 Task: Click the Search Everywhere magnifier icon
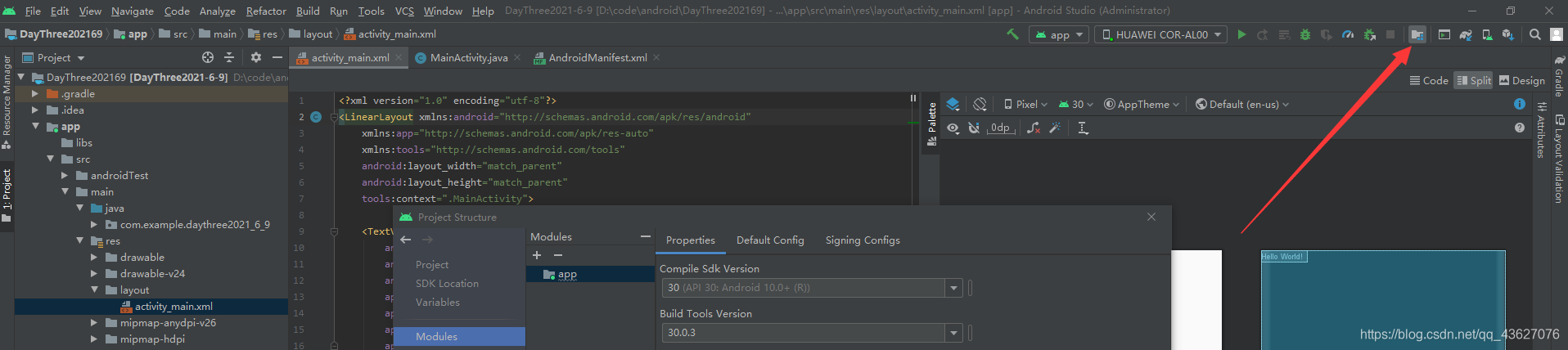pos(1535,34)
